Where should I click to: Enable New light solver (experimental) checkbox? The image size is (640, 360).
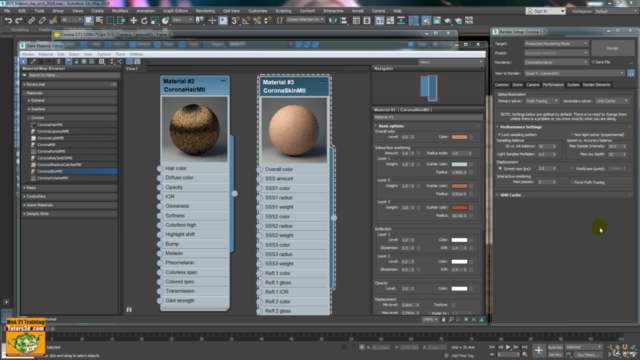coord(572,134)
